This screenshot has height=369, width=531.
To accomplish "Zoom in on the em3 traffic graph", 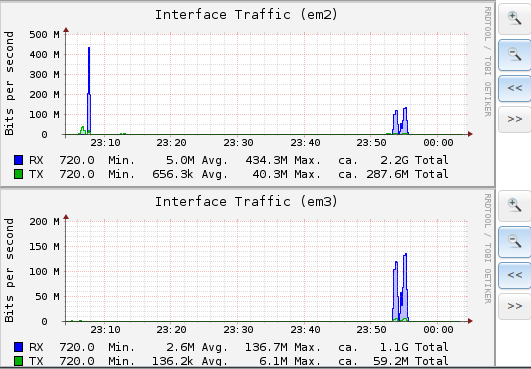I will pos(514,205).
